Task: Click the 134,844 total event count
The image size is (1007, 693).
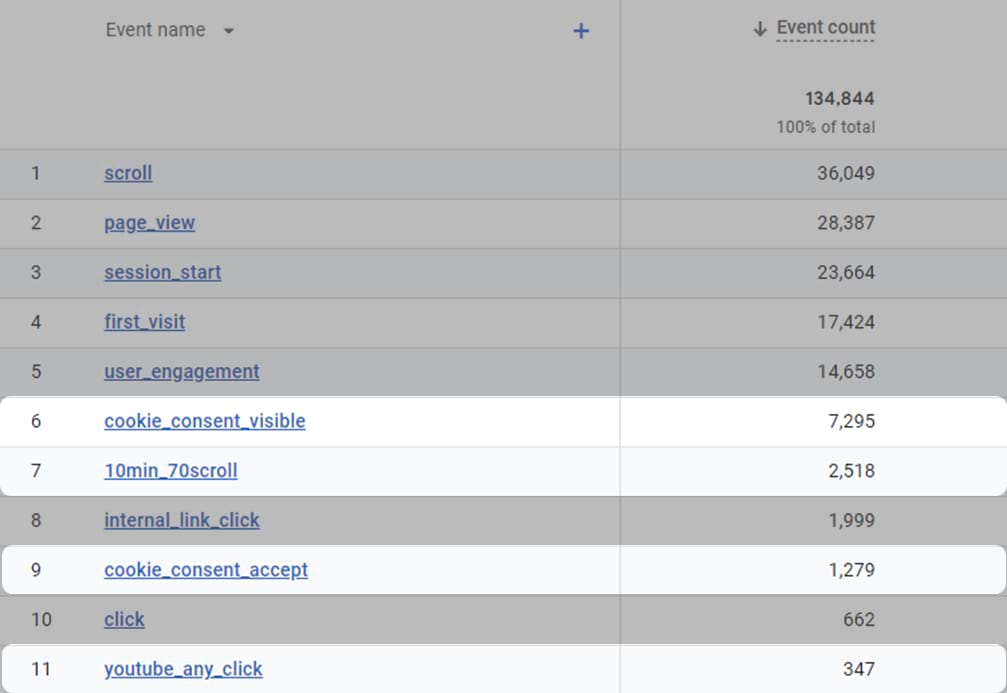Action: [839, 98]
